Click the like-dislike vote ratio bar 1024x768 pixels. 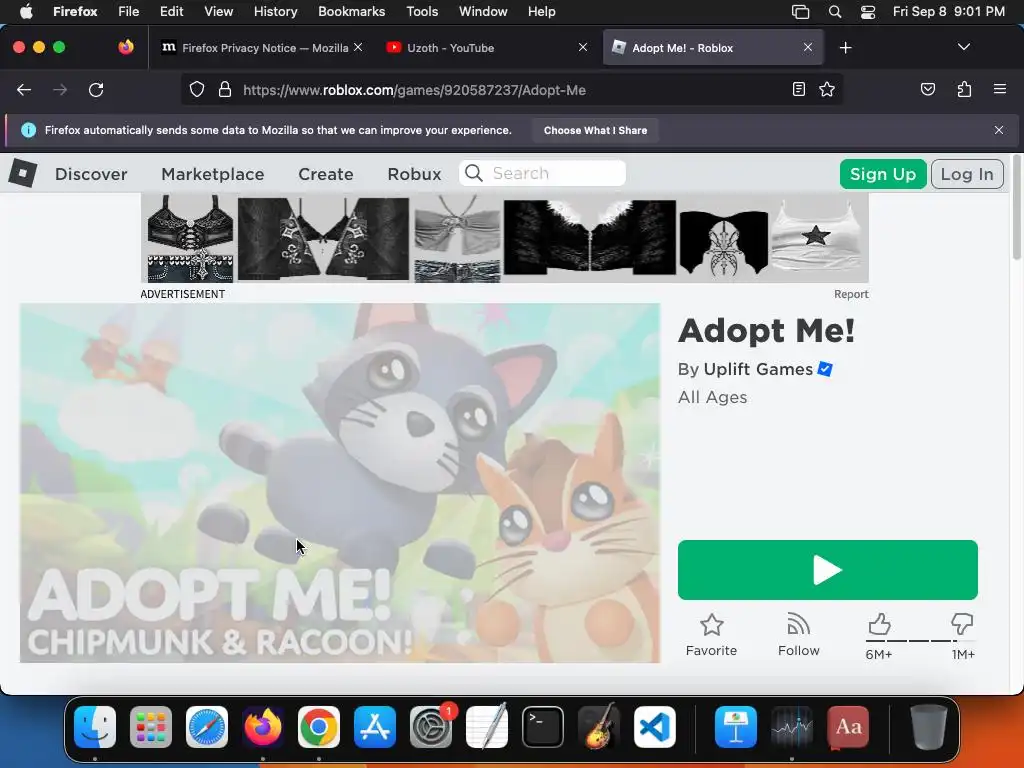click(x=920, y=641)
